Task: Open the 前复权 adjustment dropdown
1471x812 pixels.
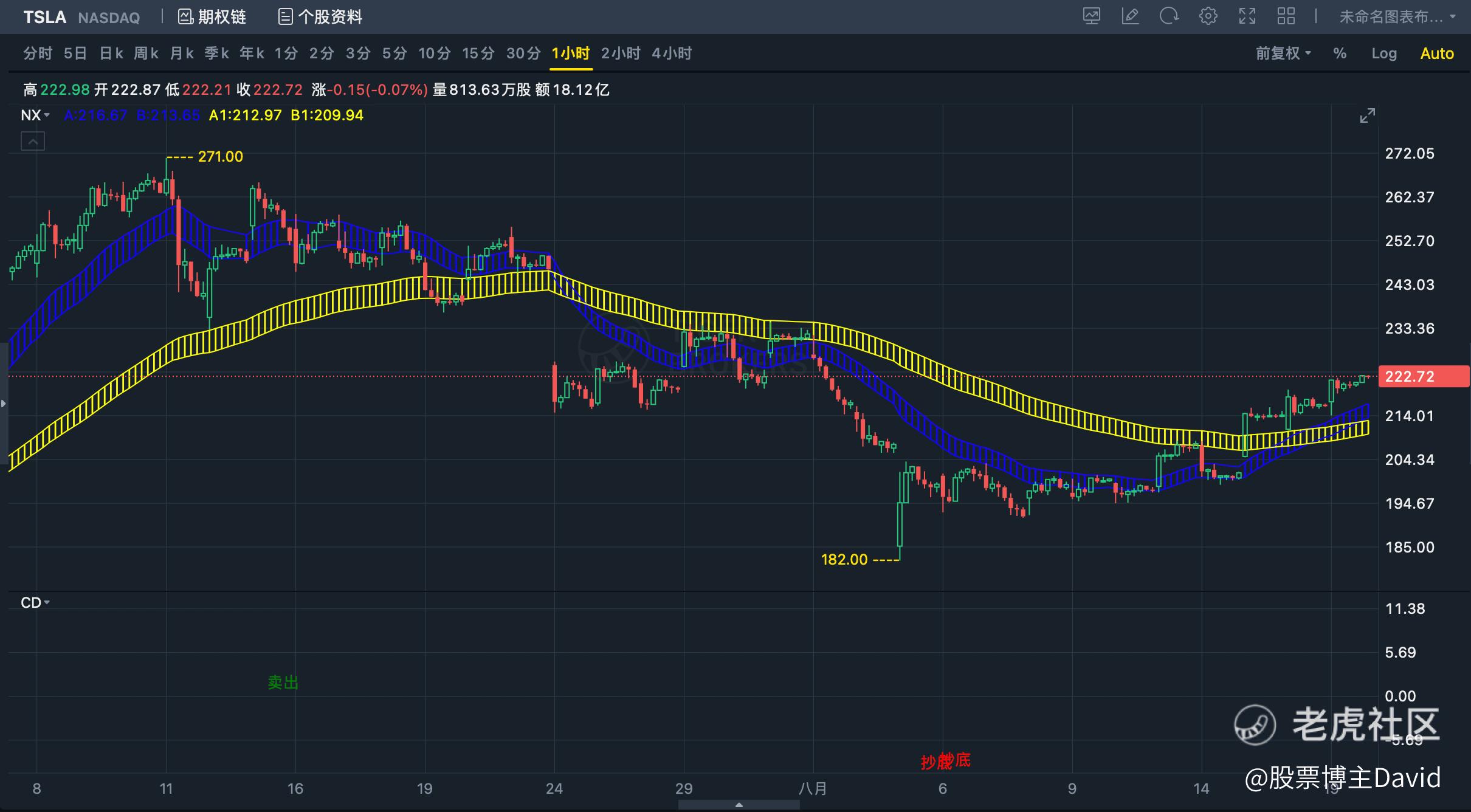Action: pyautogui.click(x=1283, y=53)
